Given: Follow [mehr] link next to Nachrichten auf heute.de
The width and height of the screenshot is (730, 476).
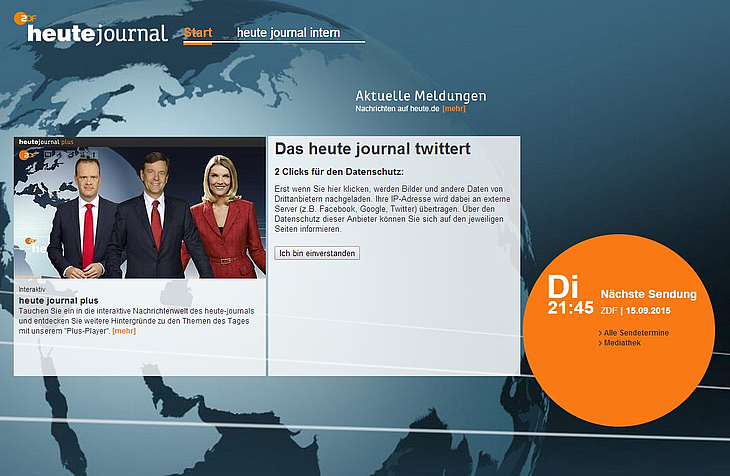Looking at the screenshot, I should (454, 109).
